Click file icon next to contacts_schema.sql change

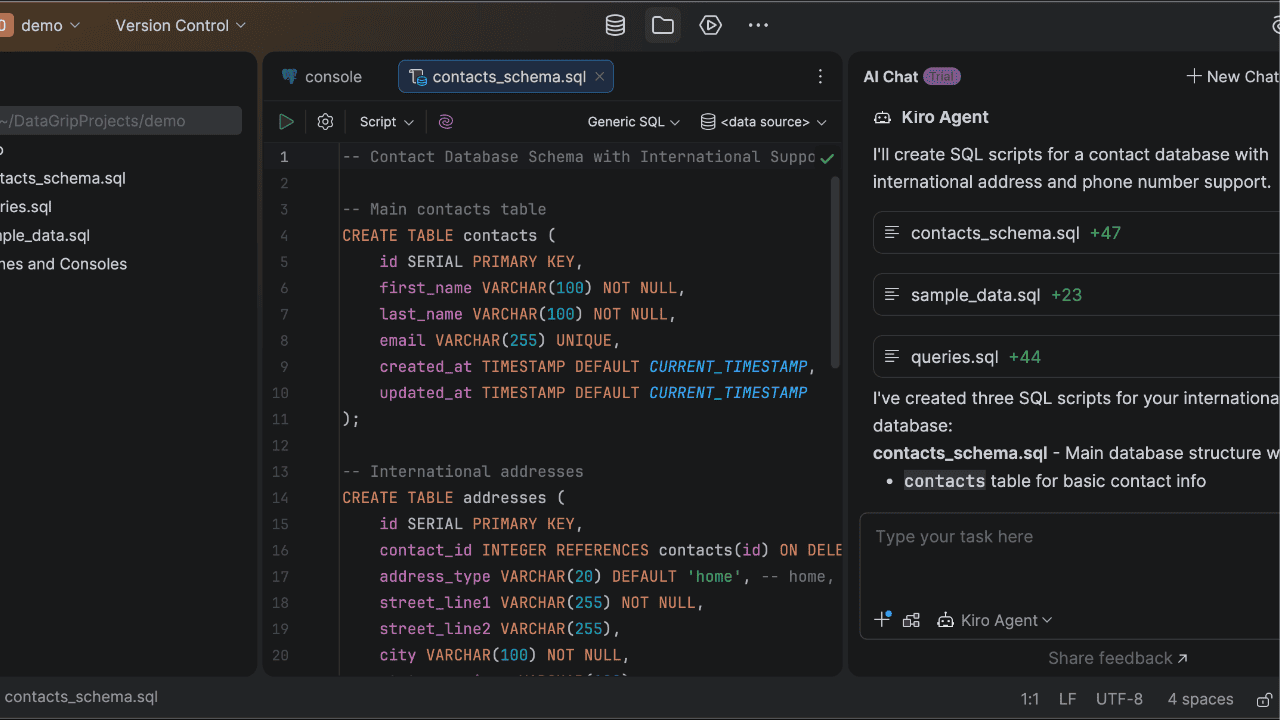coord(892,233)
